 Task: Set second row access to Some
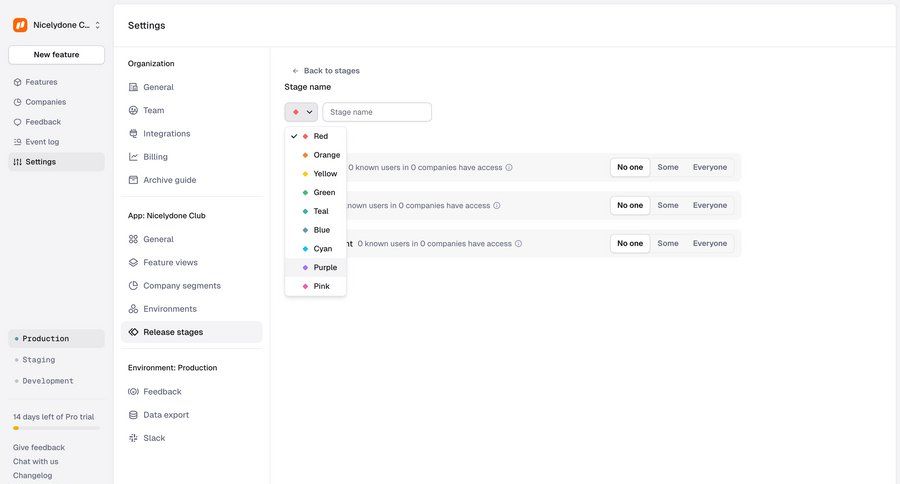[668, 206]
